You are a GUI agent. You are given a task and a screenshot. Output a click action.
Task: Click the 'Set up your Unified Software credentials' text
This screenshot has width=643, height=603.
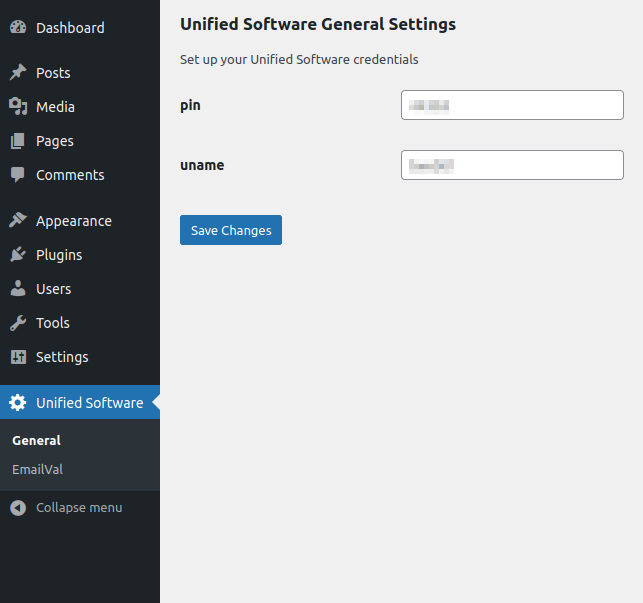pos(299,60)
